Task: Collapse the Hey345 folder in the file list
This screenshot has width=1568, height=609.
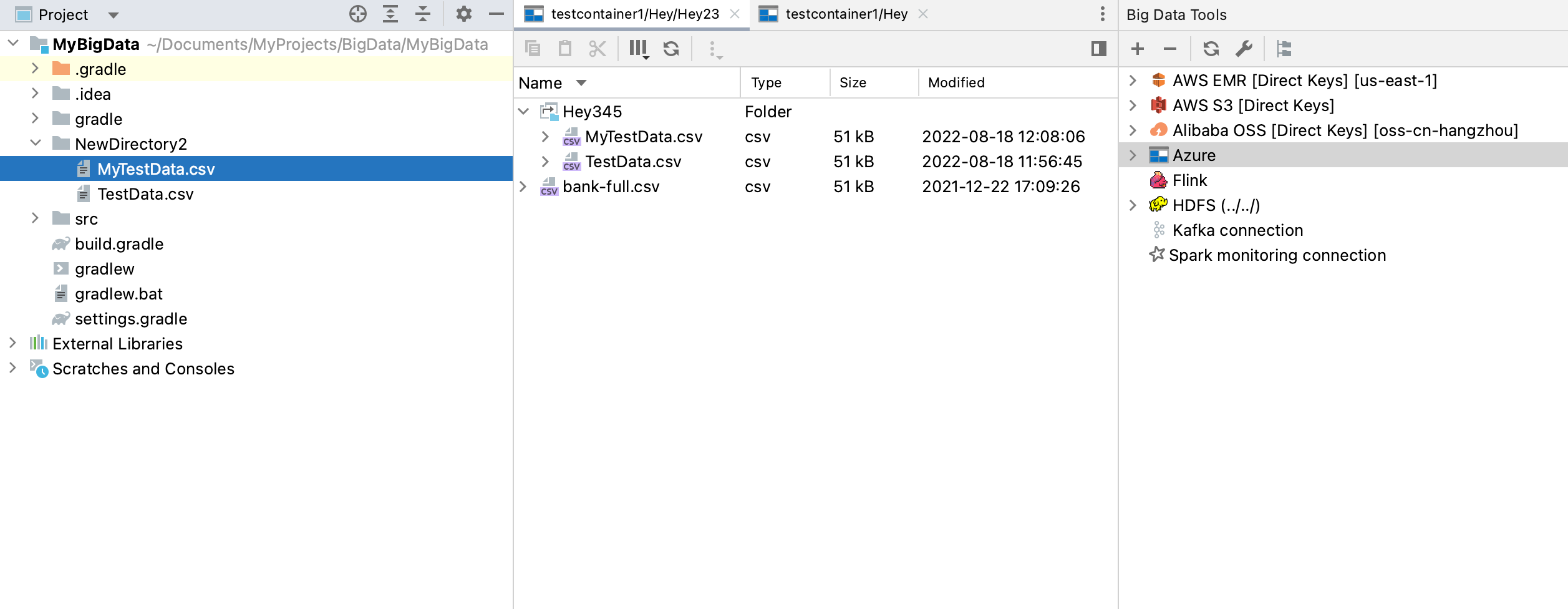Action: pos(524,111)
